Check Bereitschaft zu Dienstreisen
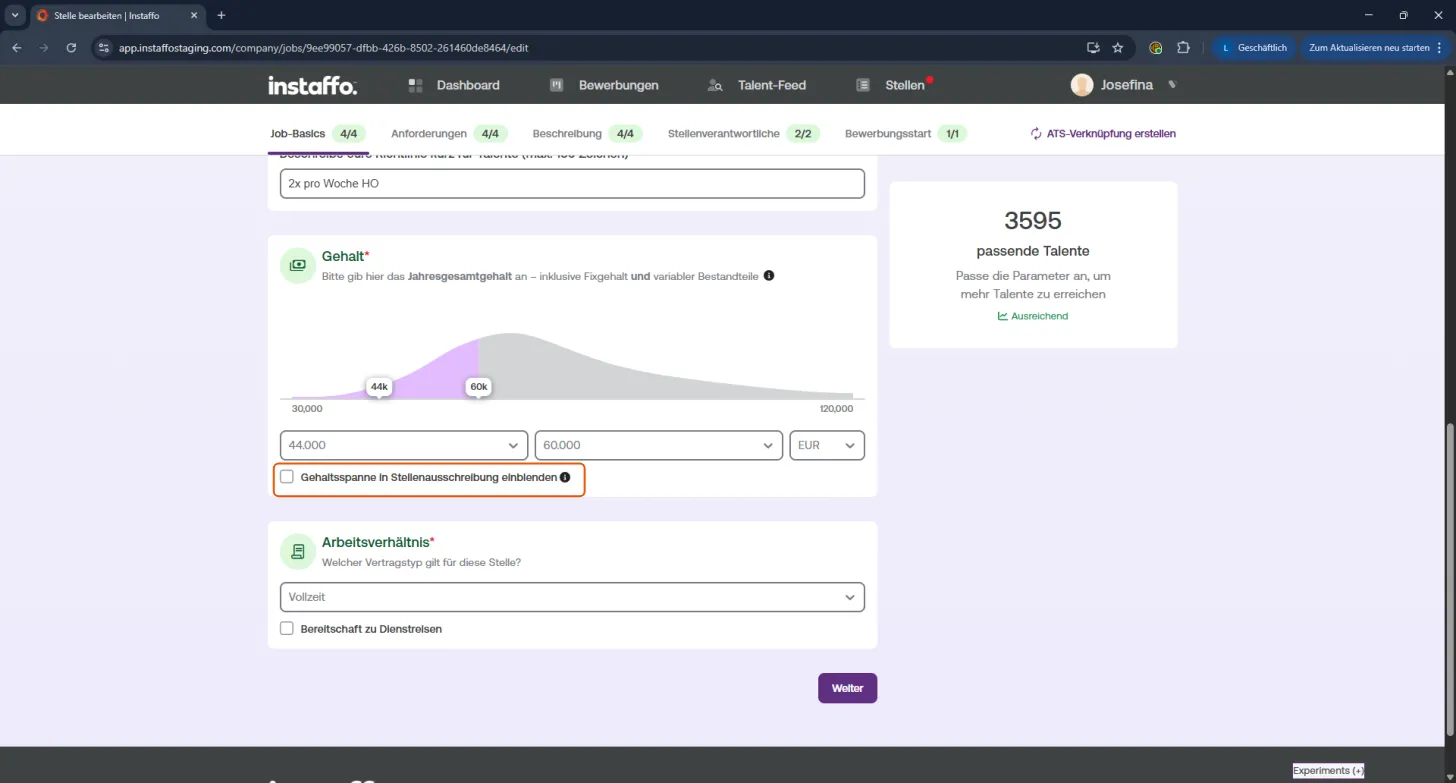 287,629
